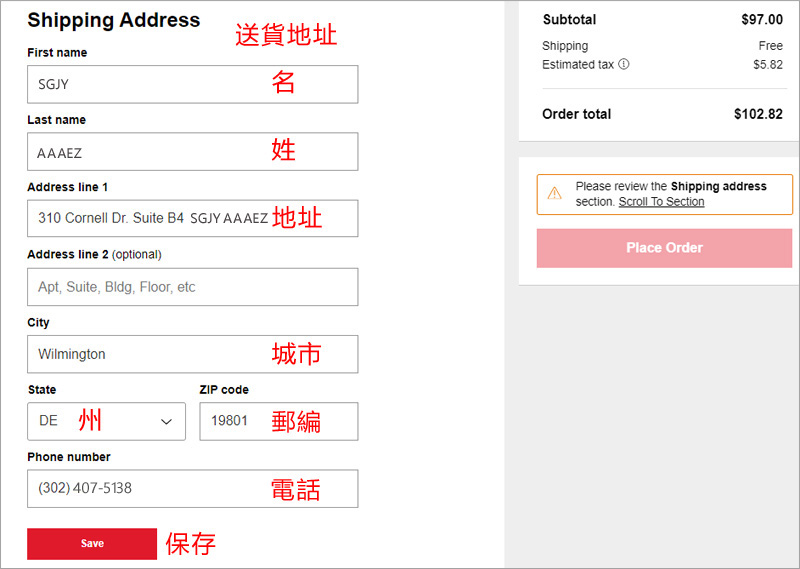Image resolution: width=800 pixels, height=569 pixels.
Task: Click the Phone number label
Action: [x=69, y=457]
